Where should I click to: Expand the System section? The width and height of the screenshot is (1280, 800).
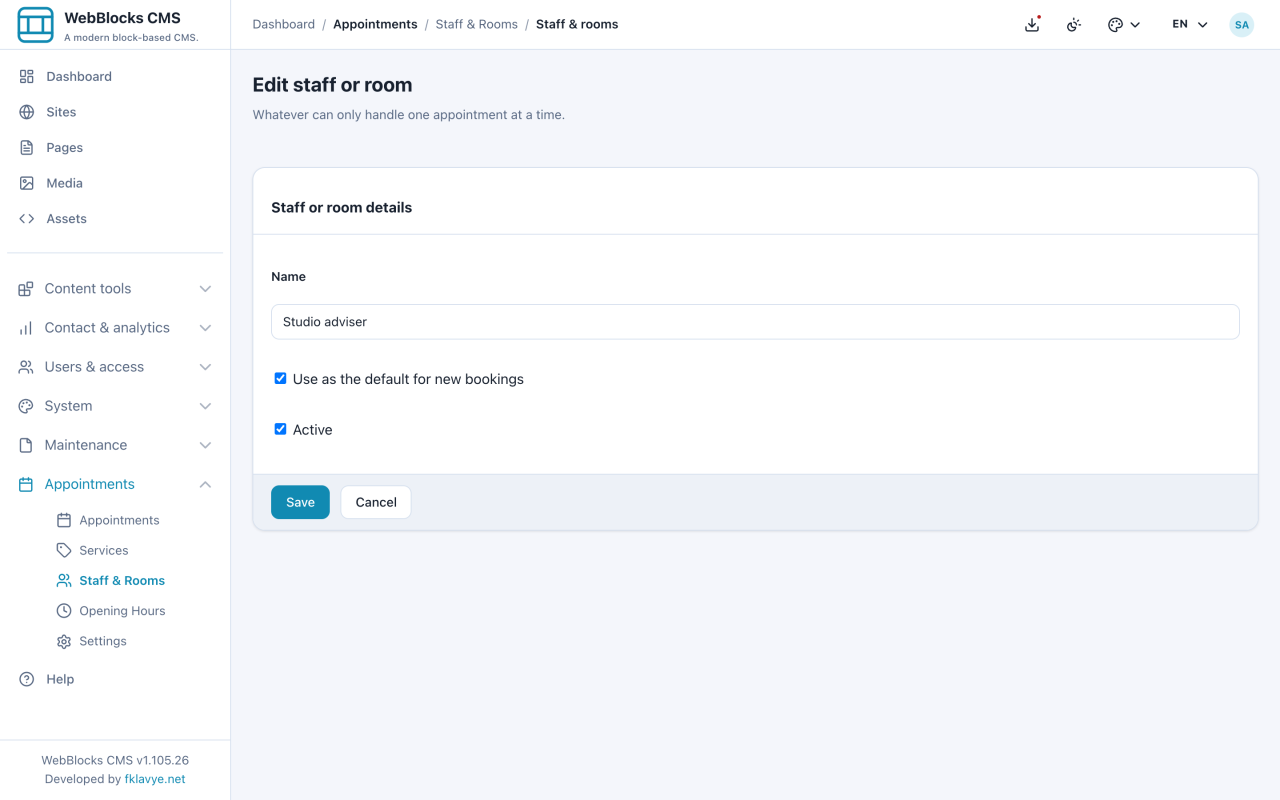pos(115,406)
